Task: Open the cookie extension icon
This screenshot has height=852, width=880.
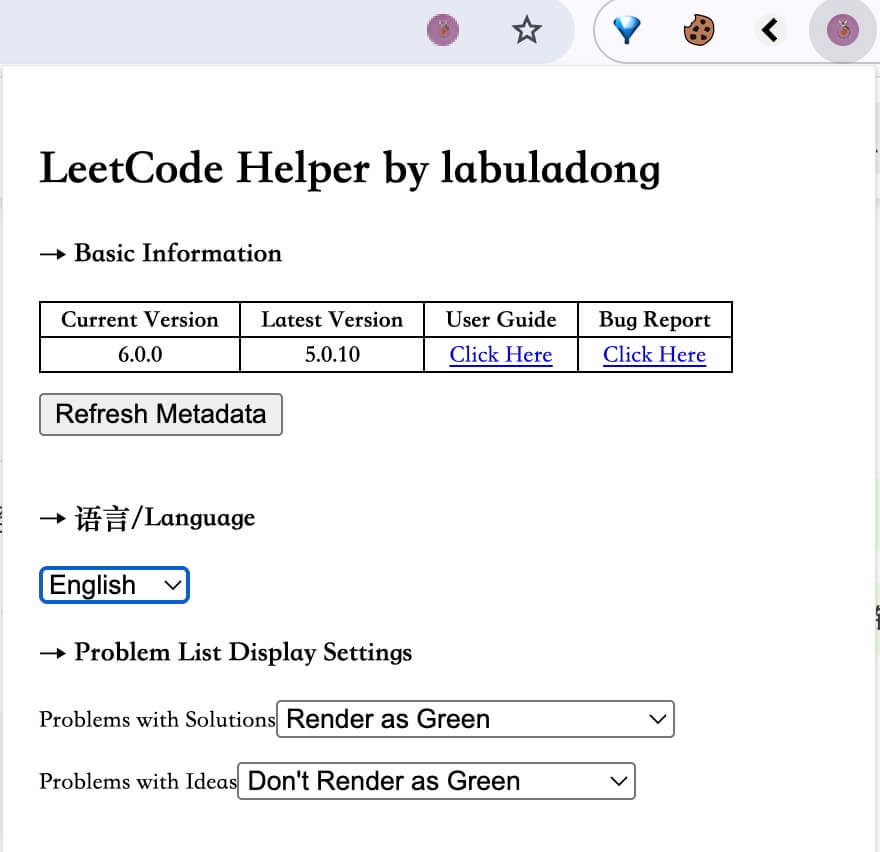Action: point(699,30)
